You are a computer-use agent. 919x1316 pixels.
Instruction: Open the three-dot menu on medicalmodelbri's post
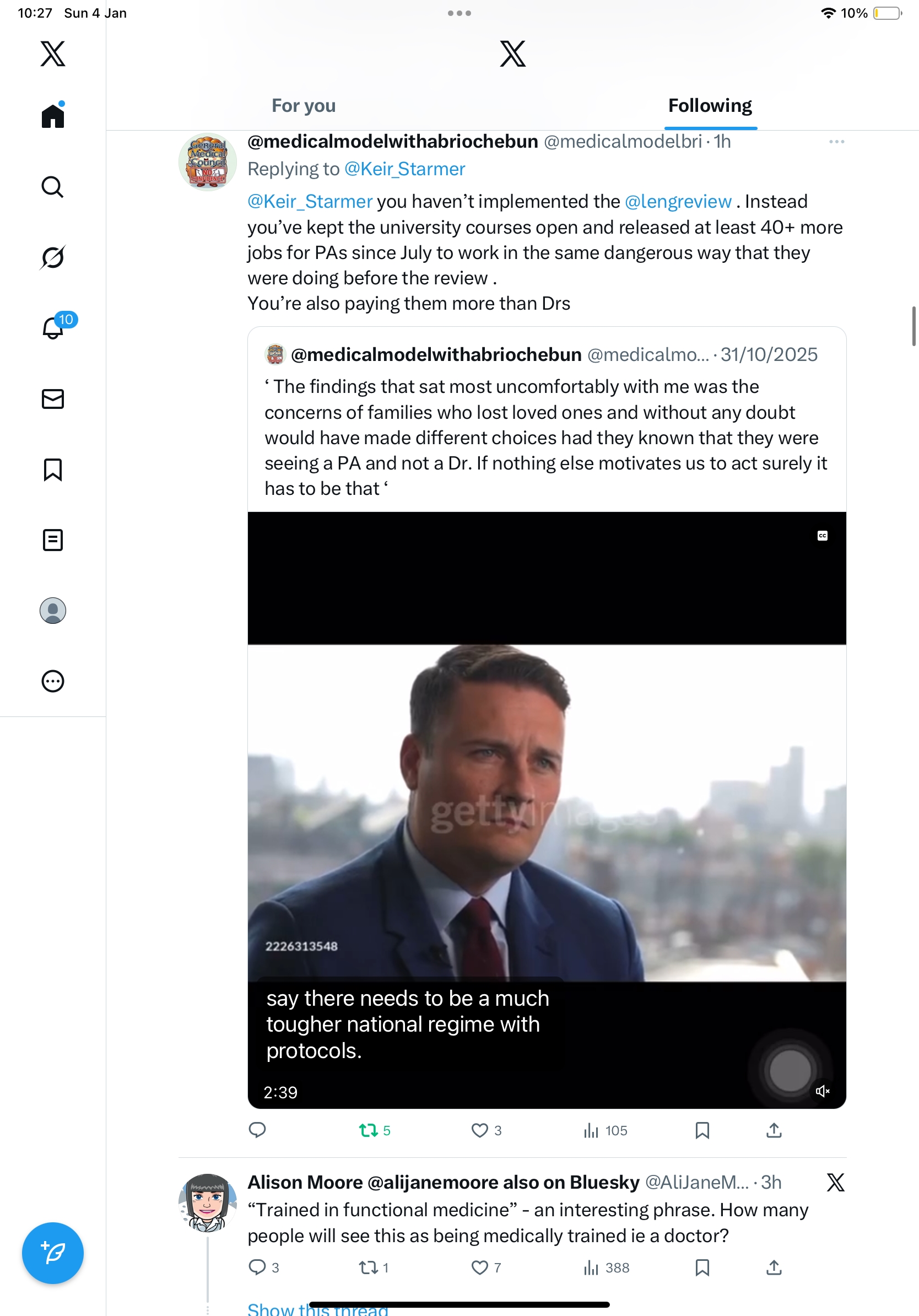[836, 142]
